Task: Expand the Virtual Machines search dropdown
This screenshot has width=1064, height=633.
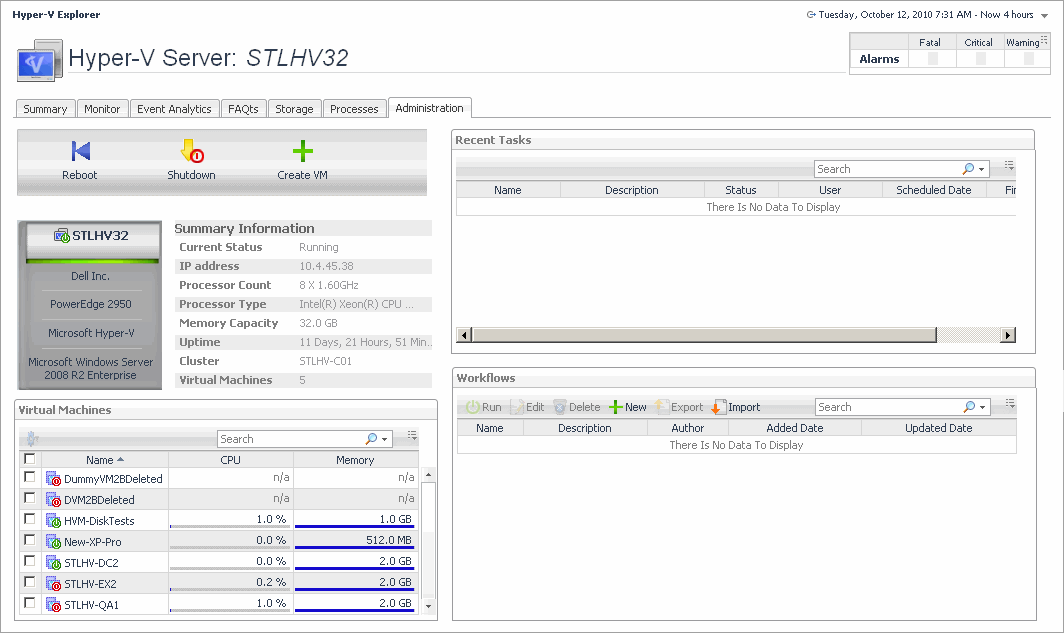Action: pos(384,439)
